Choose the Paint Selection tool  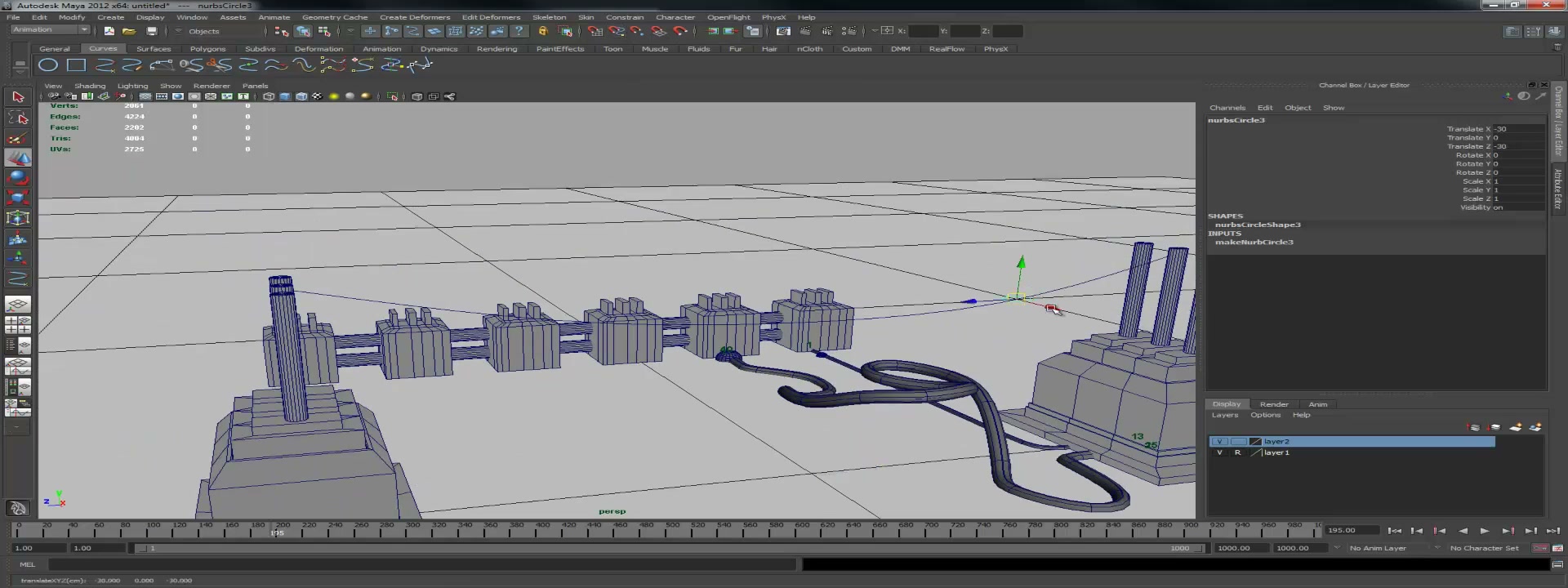pos(18,137)
